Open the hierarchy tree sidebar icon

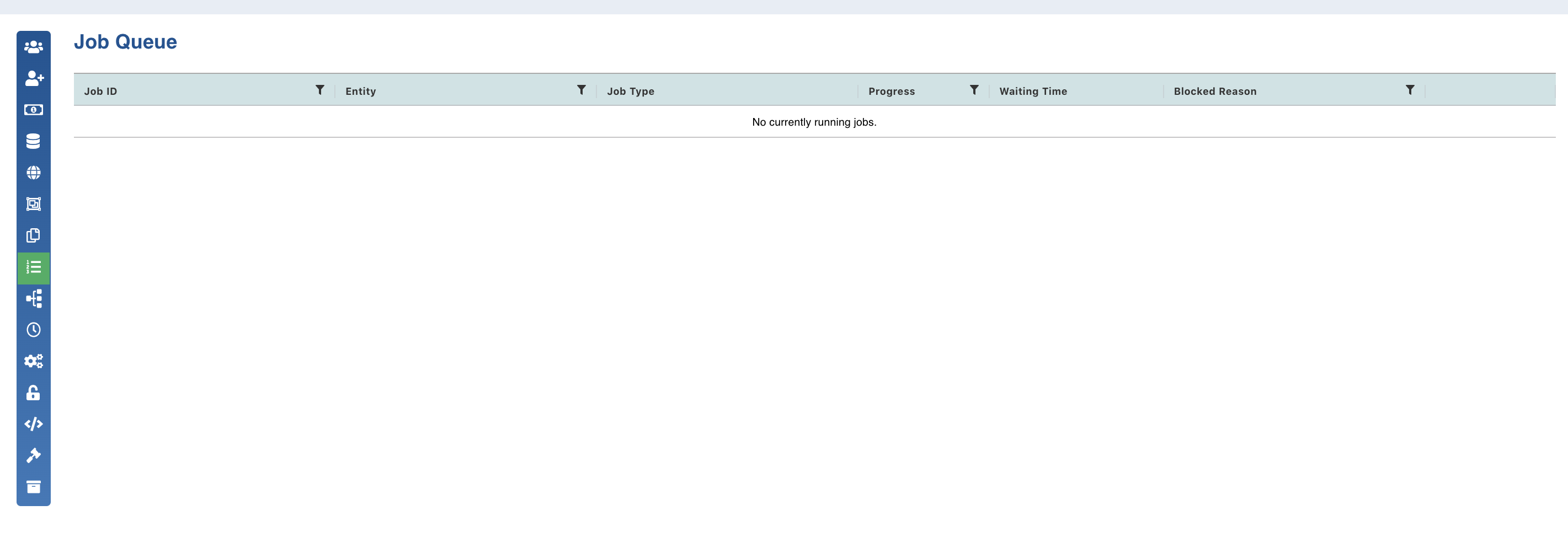click(34, 299)
